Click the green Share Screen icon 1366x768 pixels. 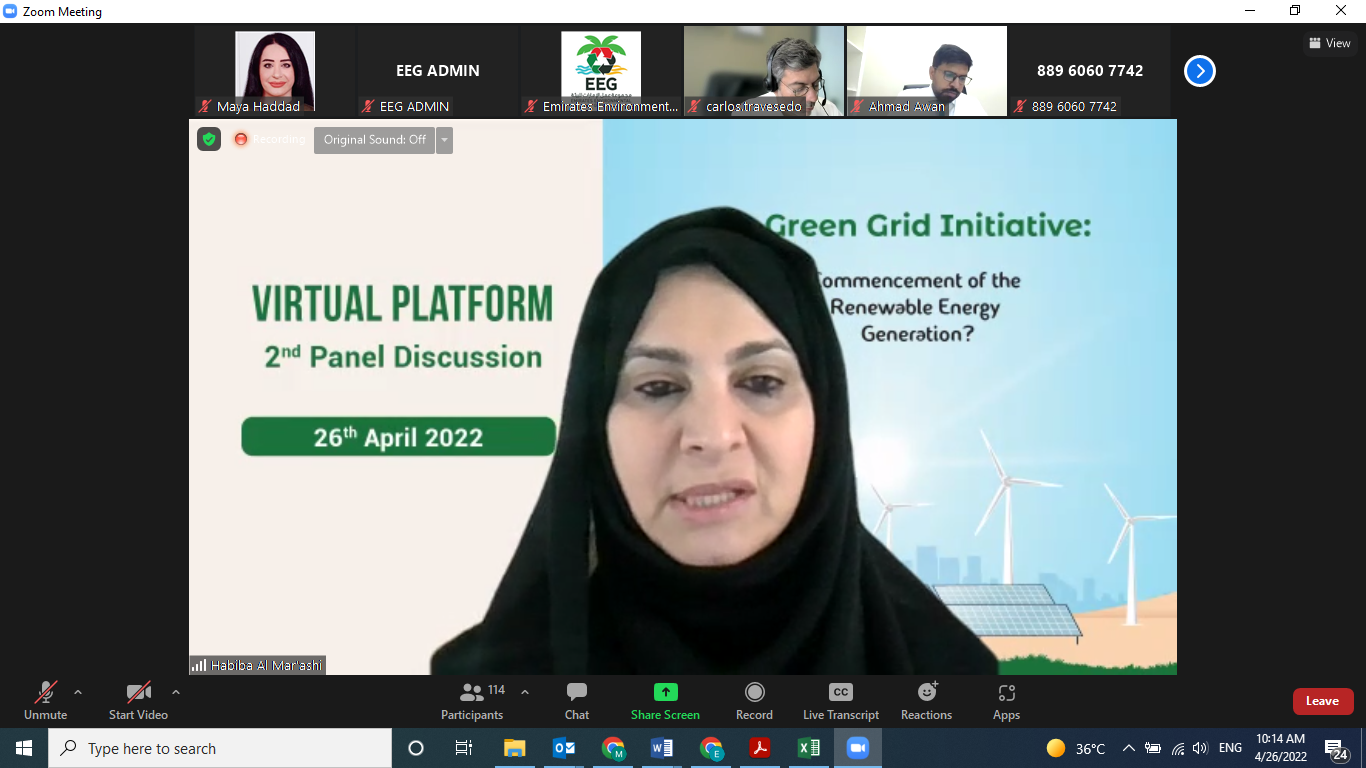pyautogui.click(x=665, y=692)
